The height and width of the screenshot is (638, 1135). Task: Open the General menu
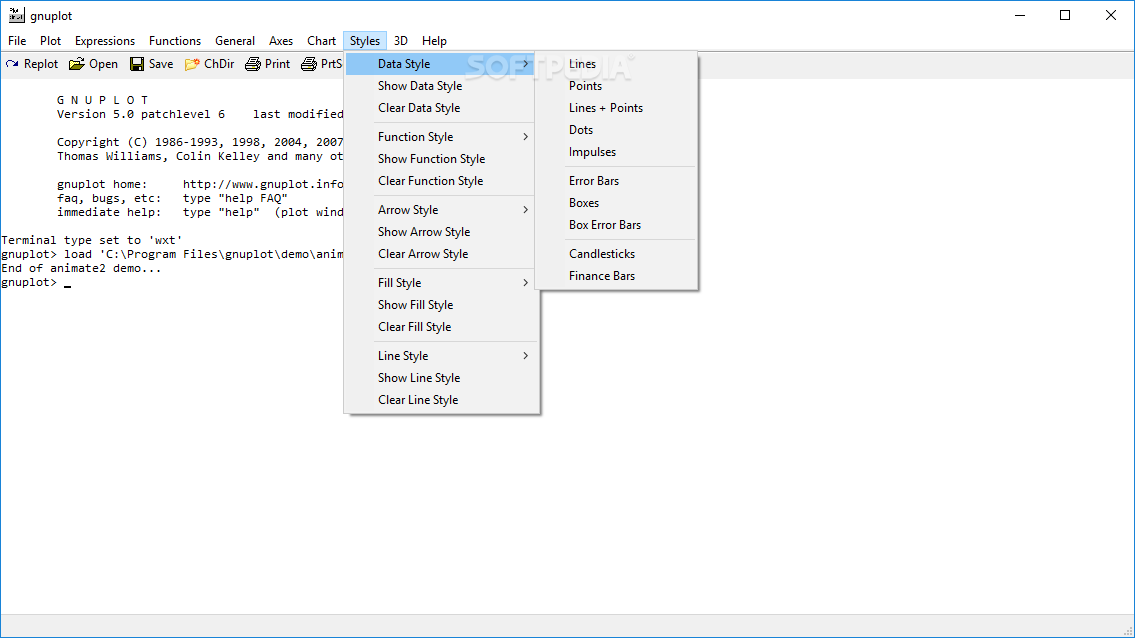pyautogui.click(x=235, y=41)
